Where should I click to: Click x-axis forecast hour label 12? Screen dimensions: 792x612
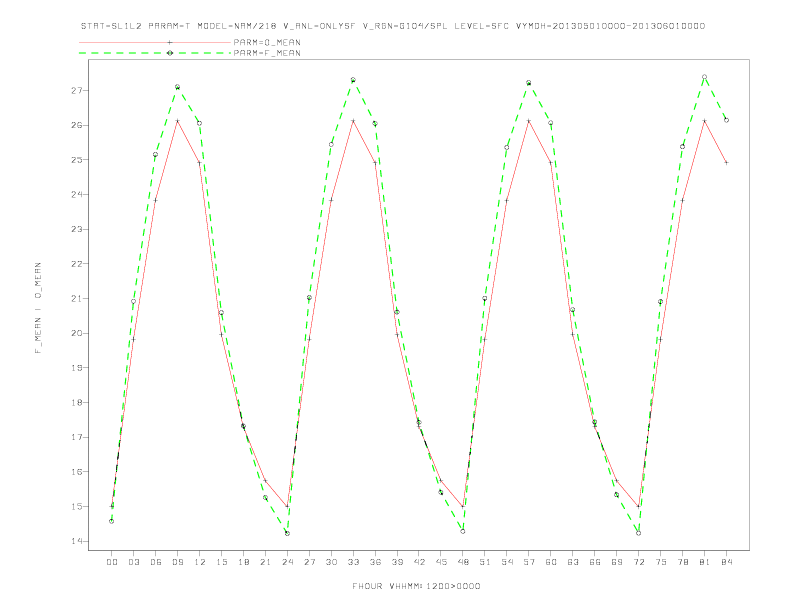(x=200, y=562)
